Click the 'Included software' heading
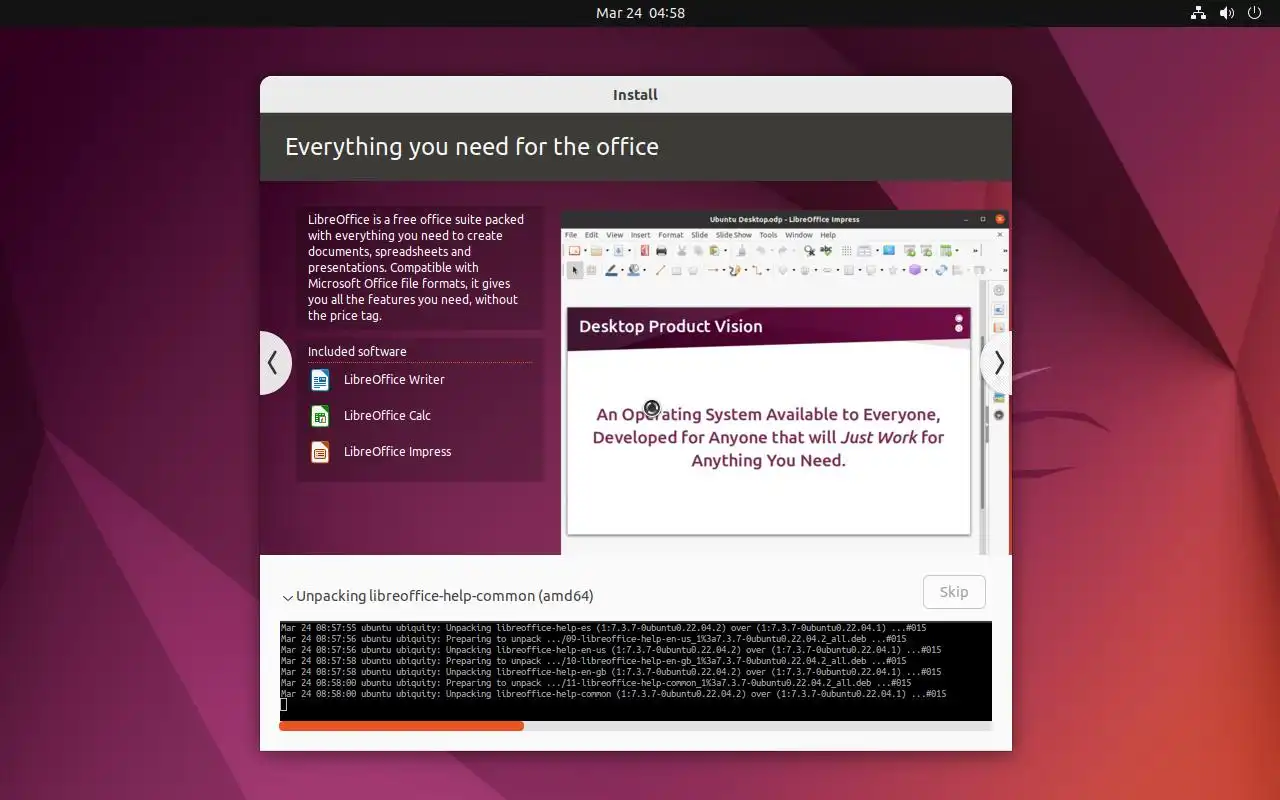 357,352
